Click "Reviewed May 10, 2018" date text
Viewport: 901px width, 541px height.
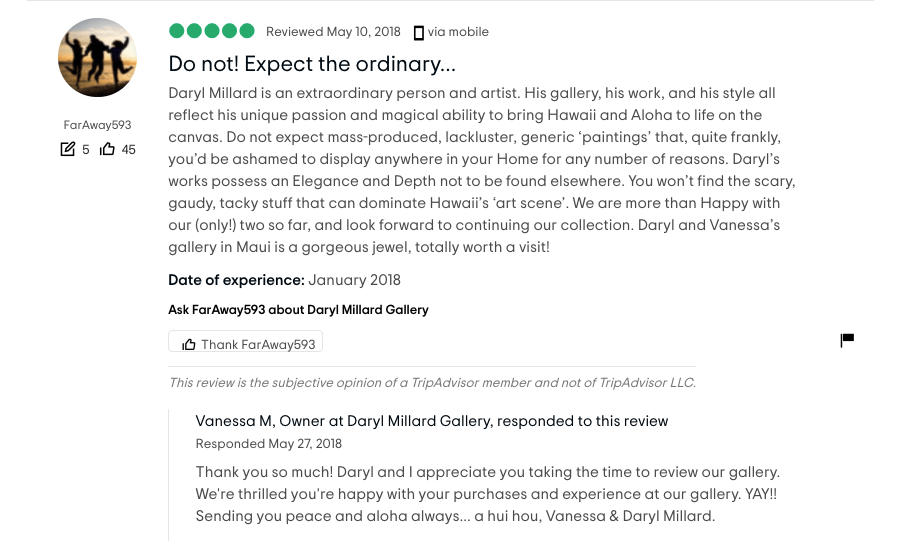tap(333, 32)
